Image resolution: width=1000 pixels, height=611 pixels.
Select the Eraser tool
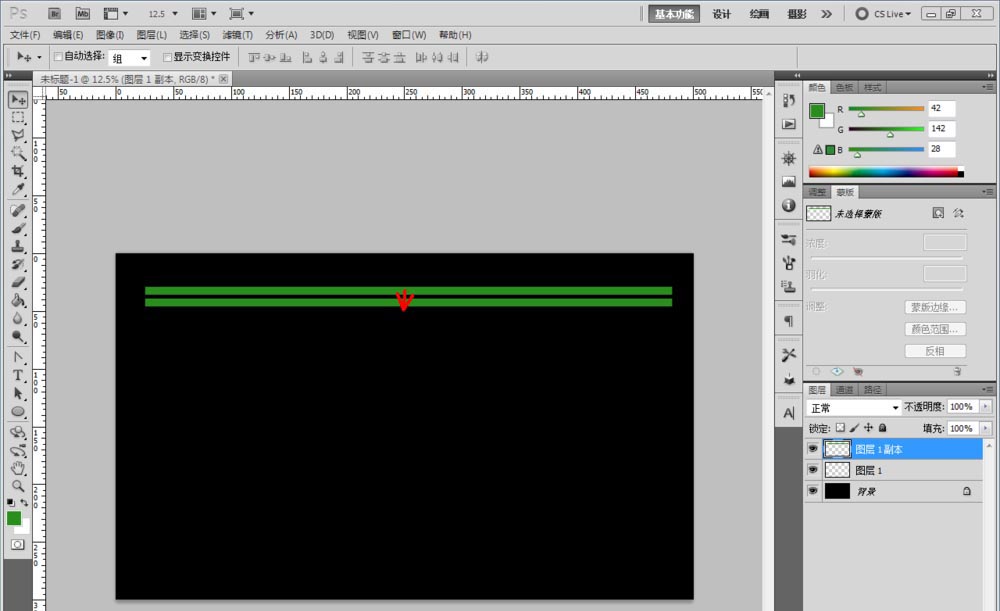pos(18,282)
